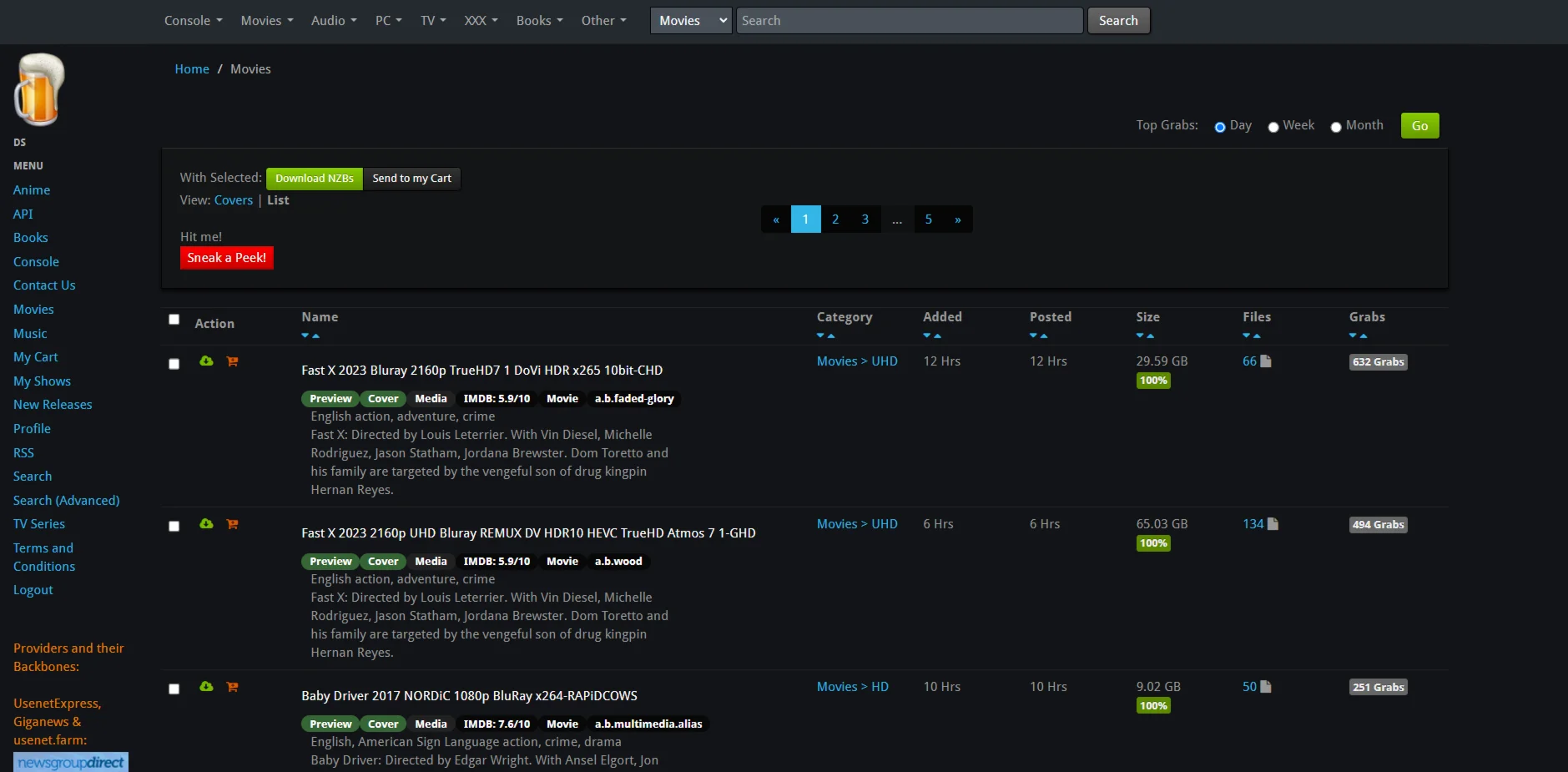Expand the Audio dropdown in top bar

(333, 21)
